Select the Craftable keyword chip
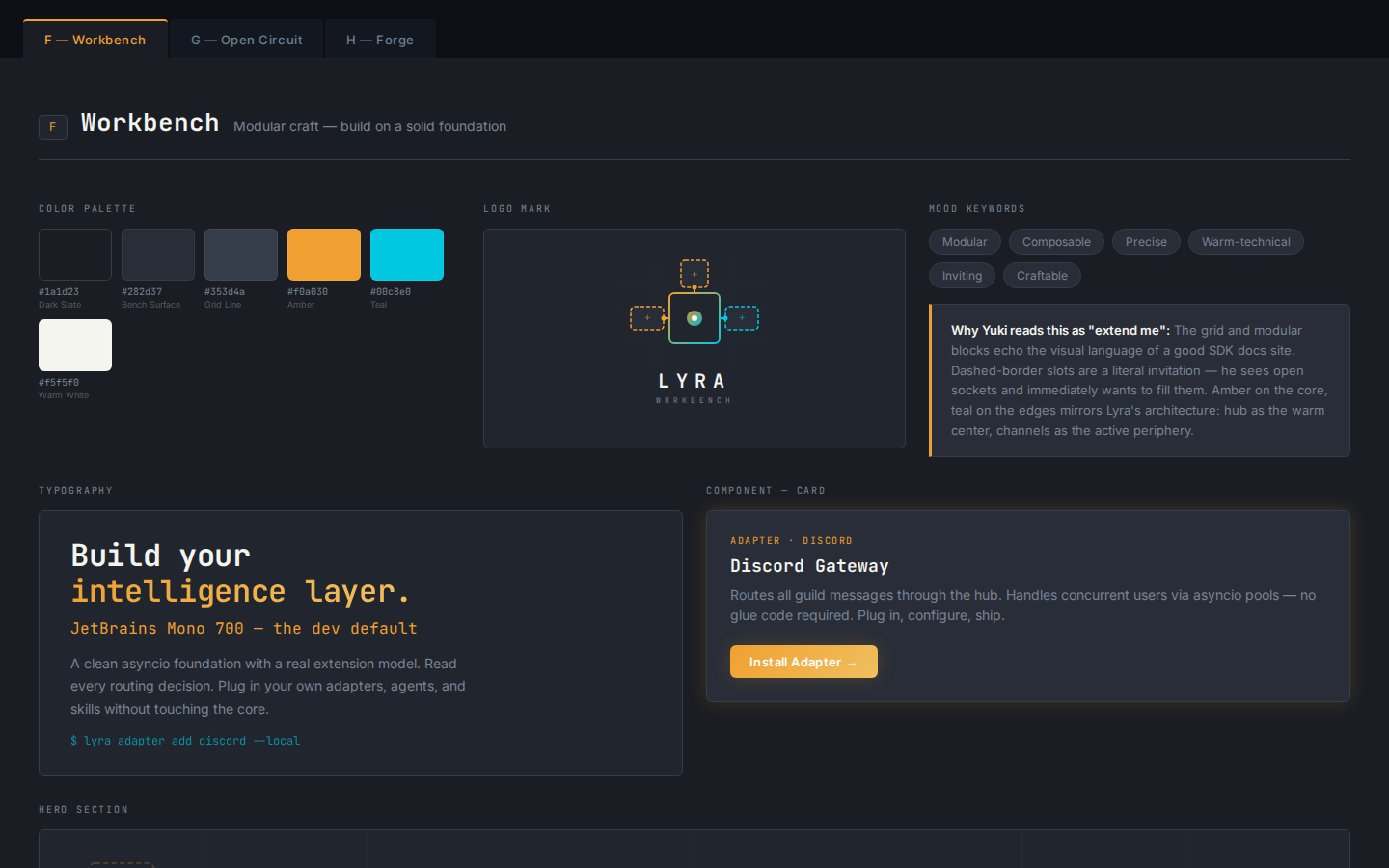Screen dimensions: 1389x868 coord(1042,276)
